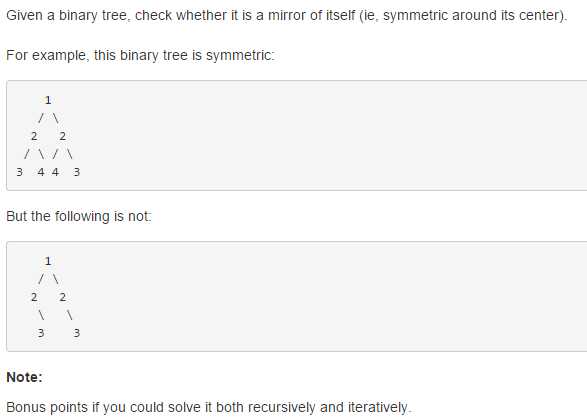The image size is (587, 420).
Task: Click the right node 2 in first tree
Action: point(63,136)
